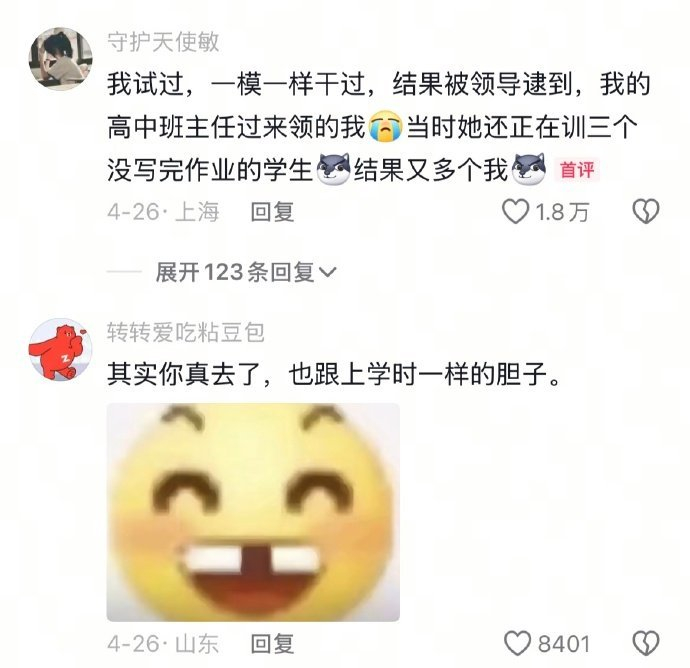Reply to the Shanghai comment via 回复

(272, 212)
